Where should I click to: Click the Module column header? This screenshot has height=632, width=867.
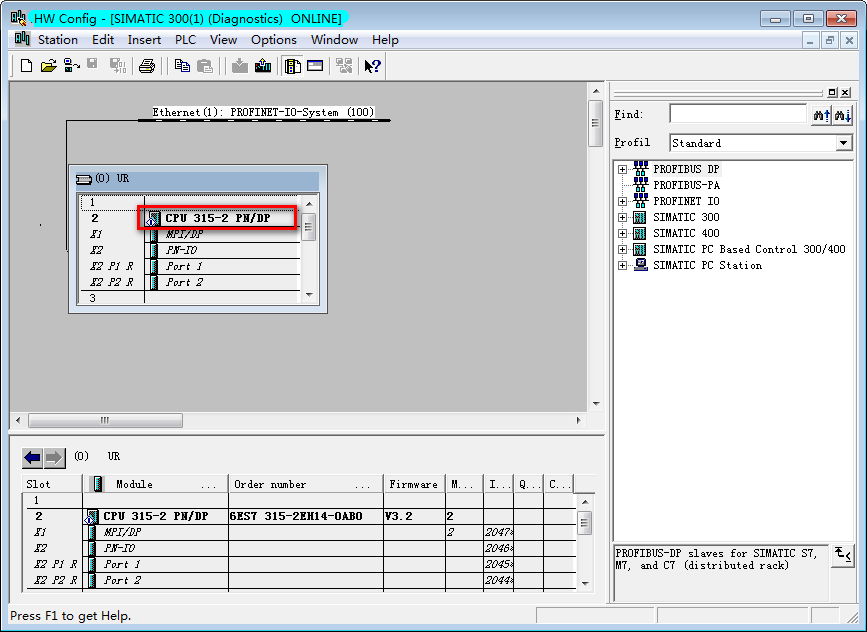pyautogui.click(x=155, y=484)
